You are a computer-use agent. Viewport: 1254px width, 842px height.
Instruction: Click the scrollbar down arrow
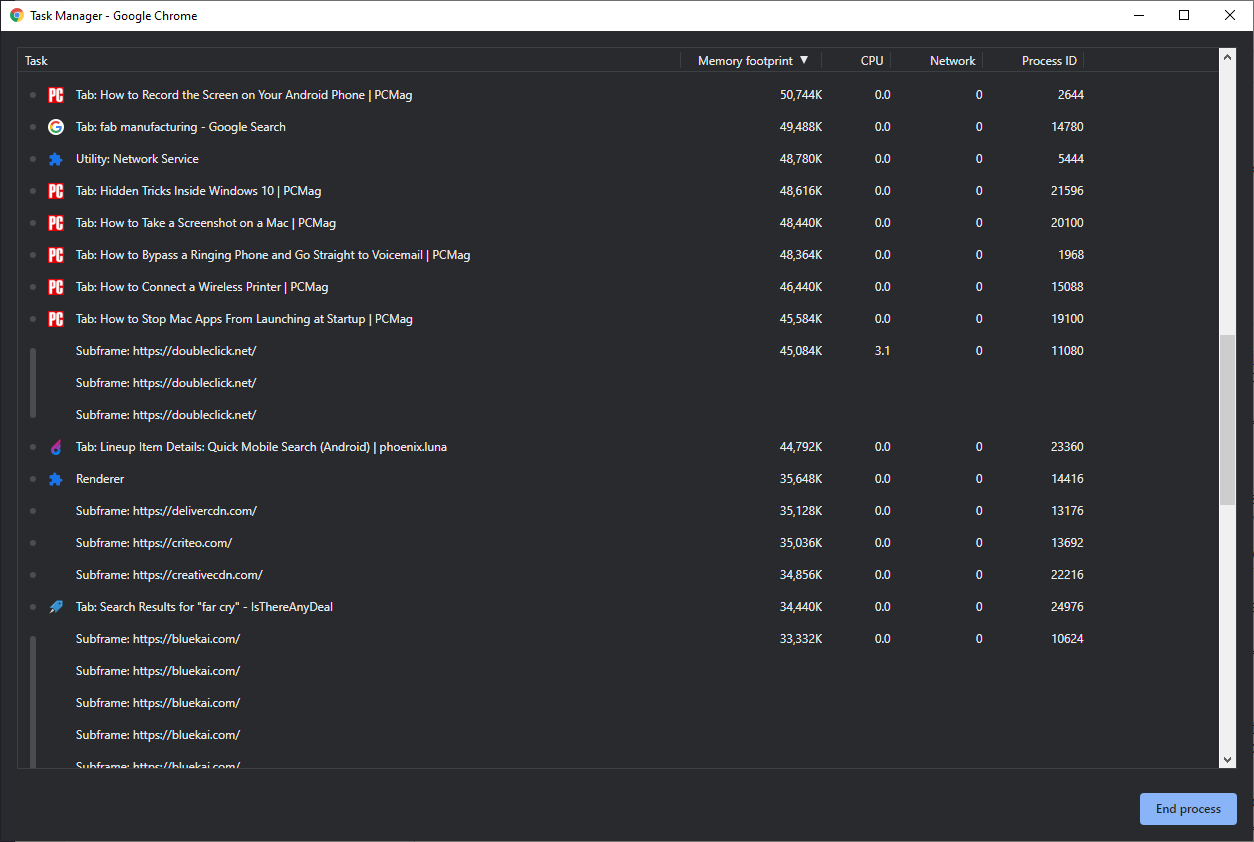point(1228,760)
